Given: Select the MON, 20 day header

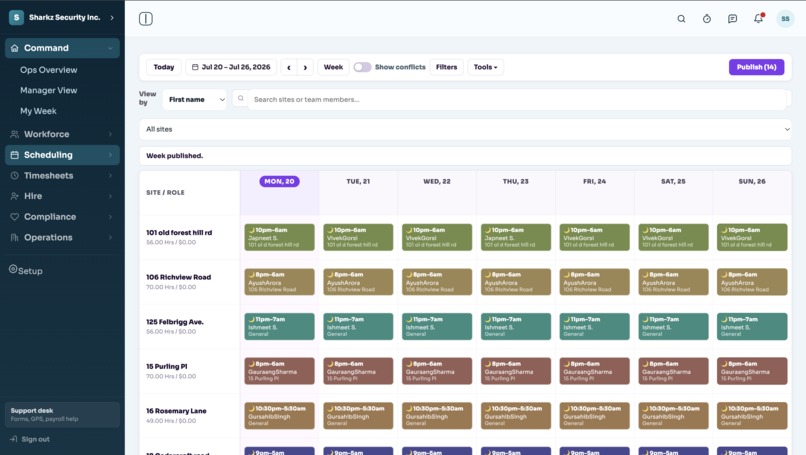Looking at the screenshot, I should pyautogui.click(x=279, y=181).
